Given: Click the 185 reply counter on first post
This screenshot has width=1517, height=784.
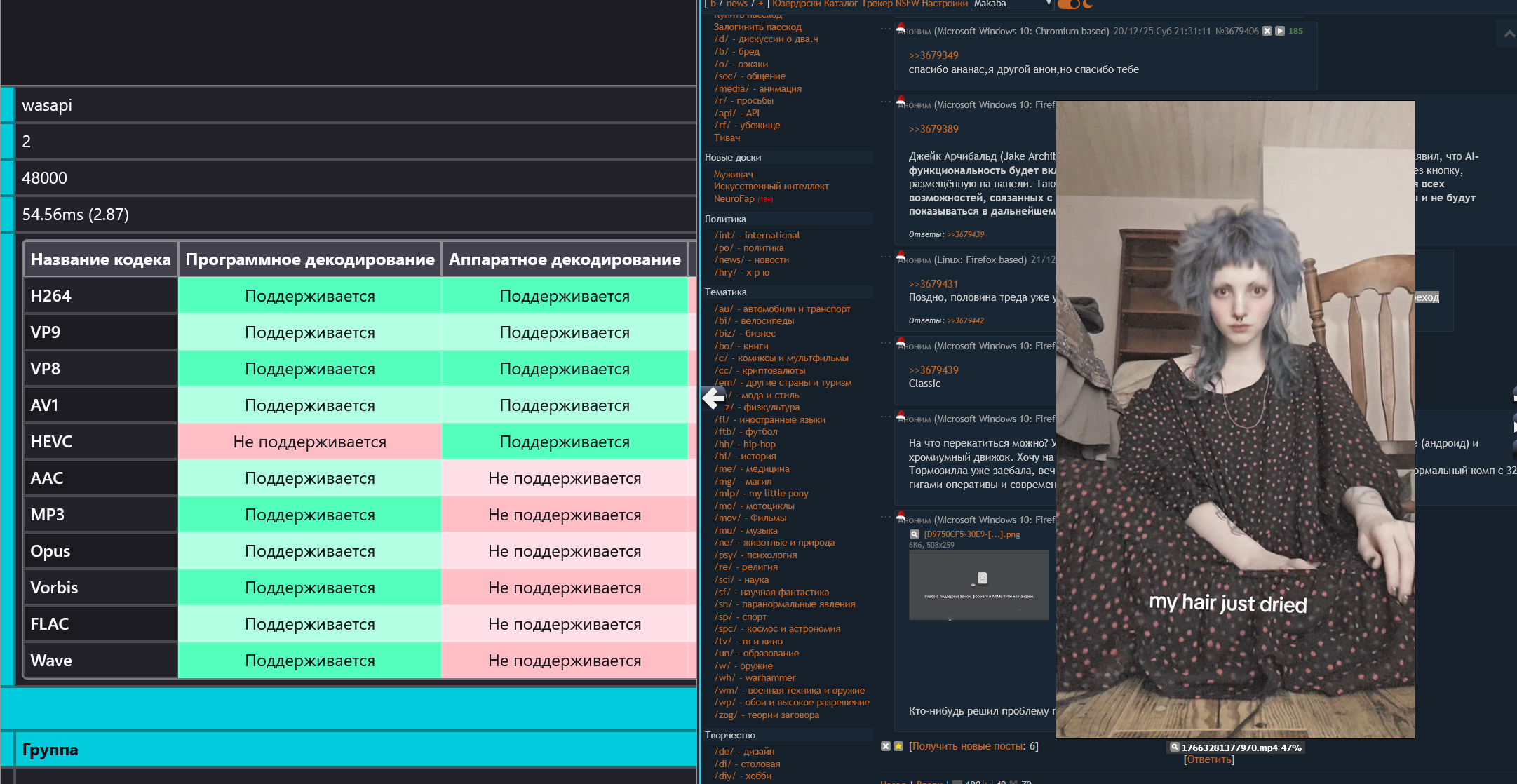Looking at the screenshot, I should click(1295, 31).
